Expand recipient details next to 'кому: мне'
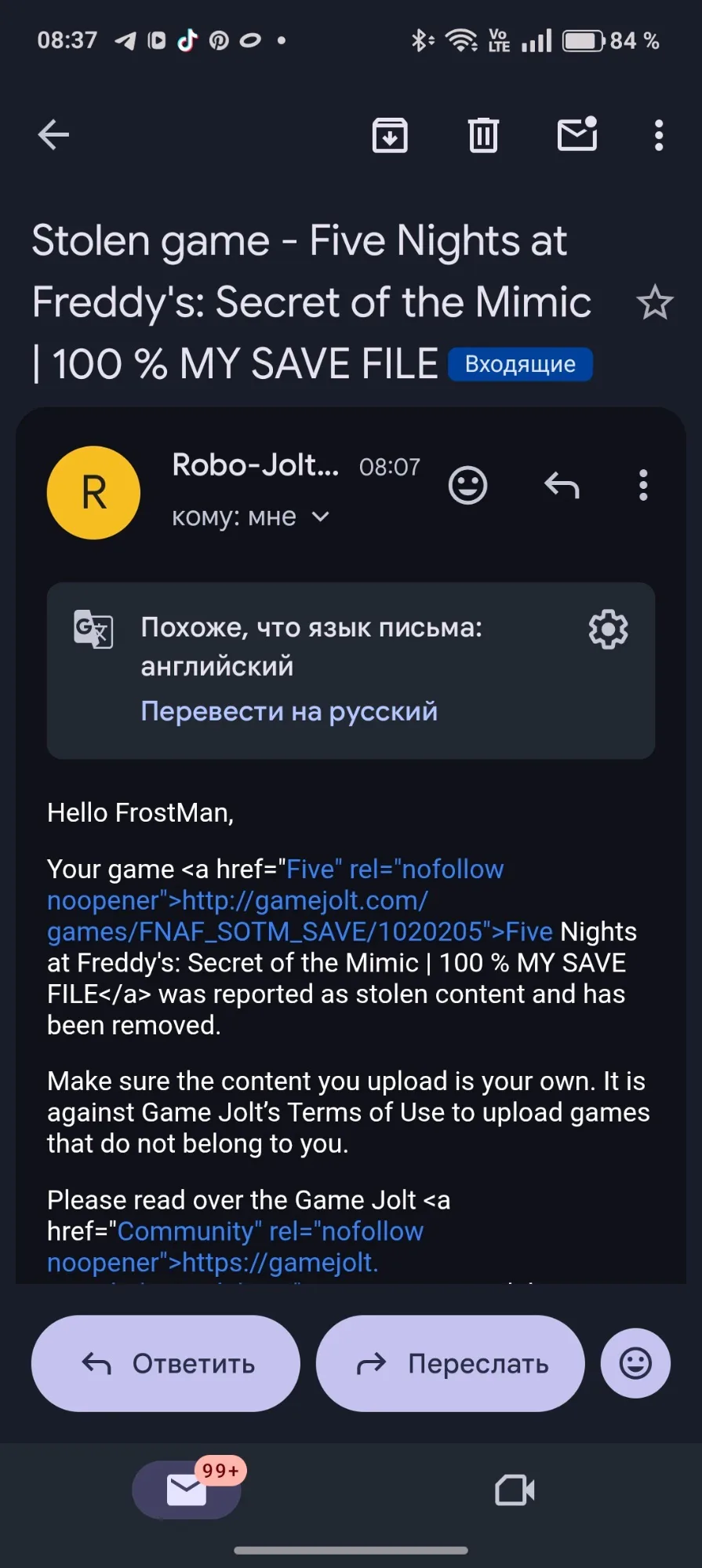Image resolution: width=702 pixels, height=1568 pixels. (321, 517)
